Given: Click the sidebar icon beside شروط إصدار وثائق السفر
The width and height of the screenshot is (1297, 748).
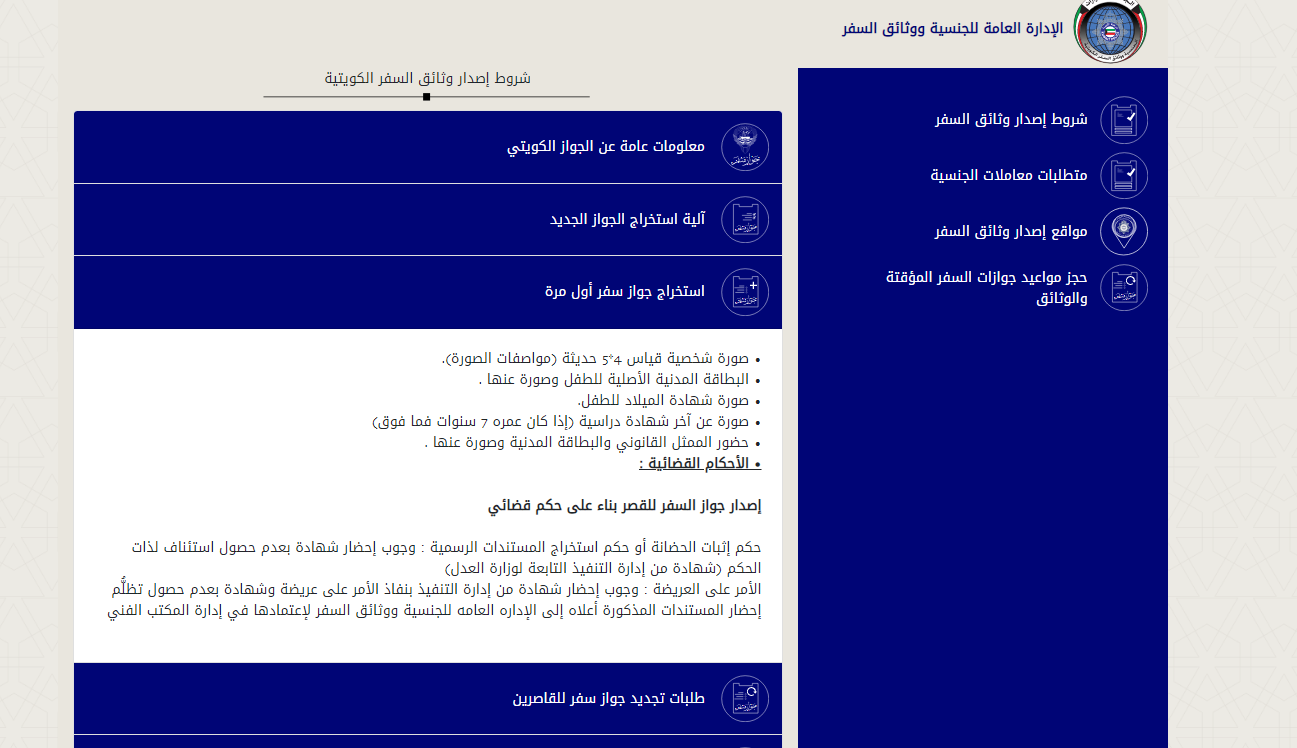Looking at the screenshot, I should tap(1123, 120).
